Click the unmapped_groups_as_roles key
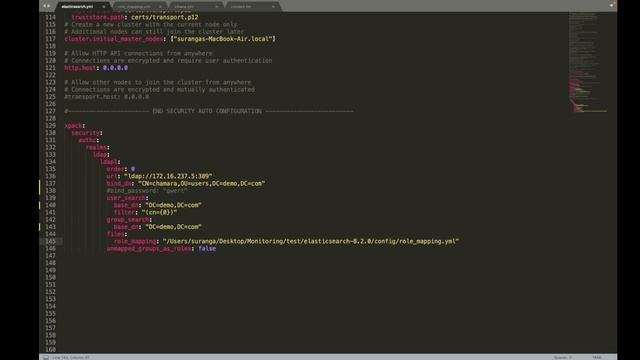This screenshot has height=360, width=640. (x=149, y=249)
